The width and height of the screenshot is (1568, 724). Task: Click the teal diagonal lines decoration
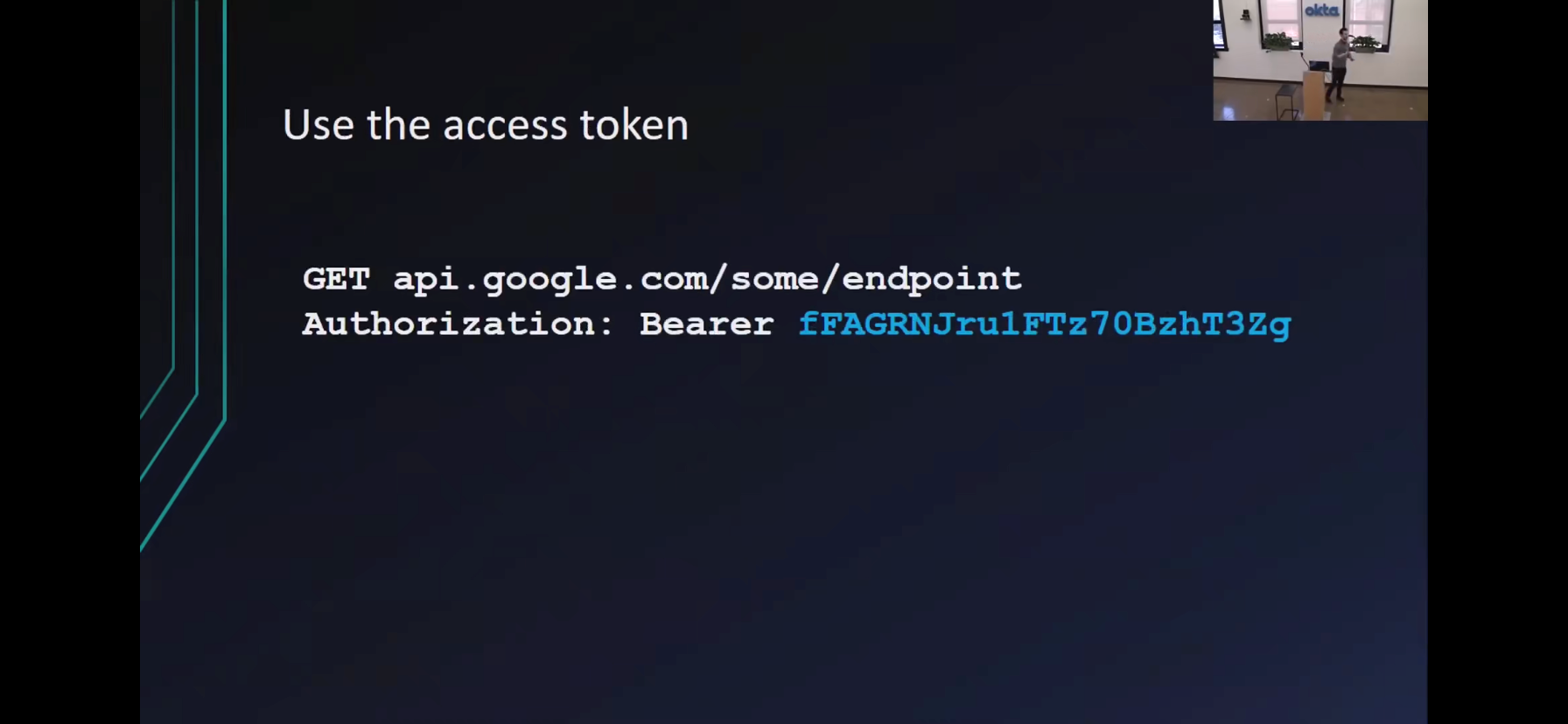[x=185, y=275]
